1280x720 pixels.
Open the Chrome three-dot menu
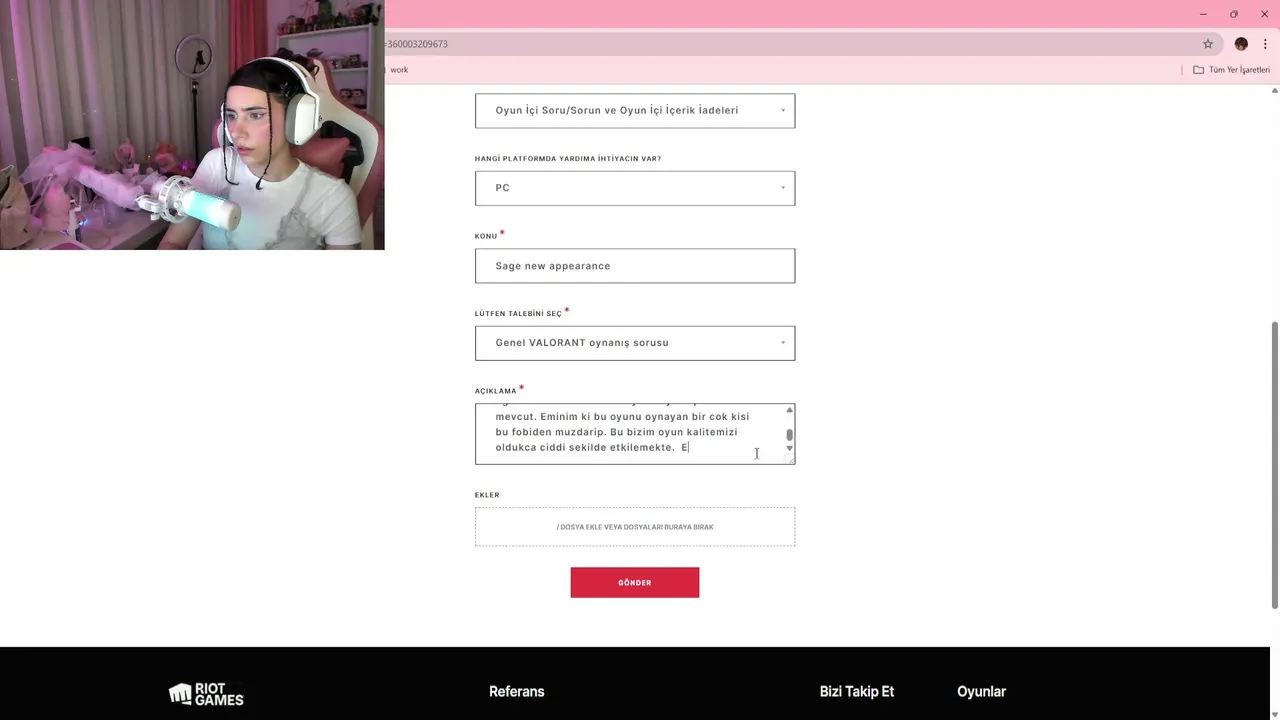(1265, 44)
